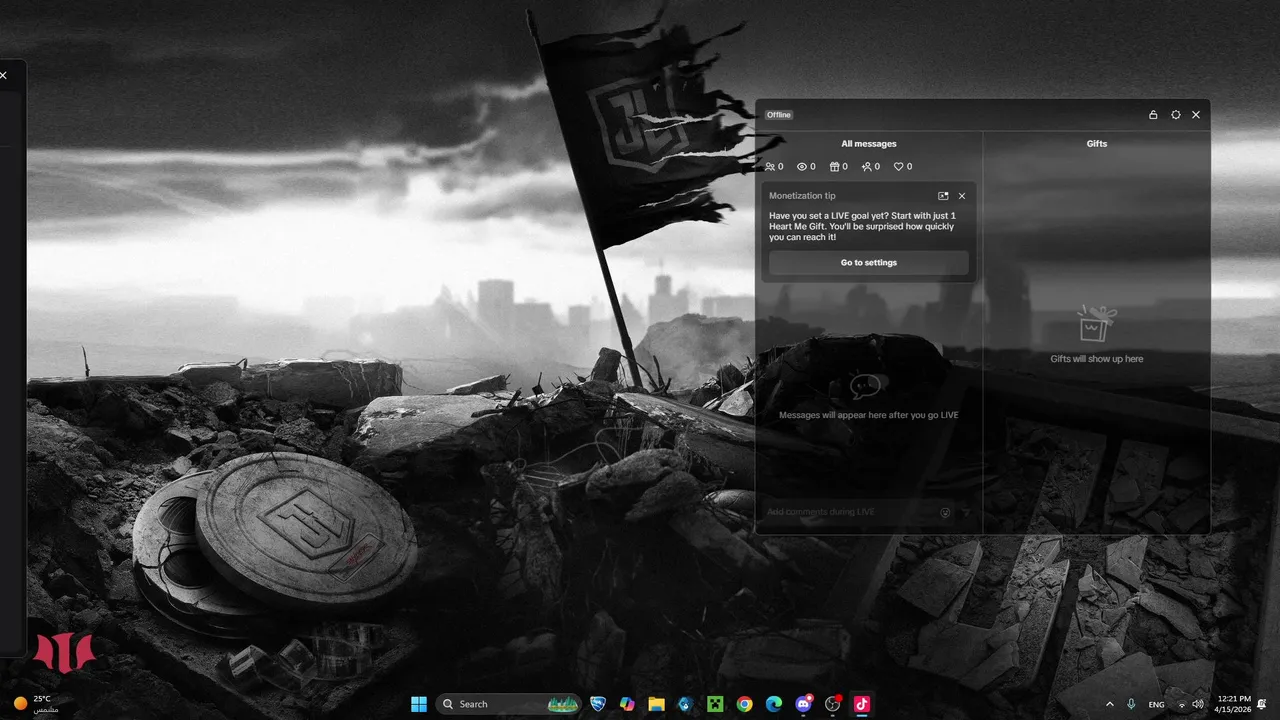Click the chat bubble placeholder icon
Viewport: 1280px width, 720px height.
(868, 386)
